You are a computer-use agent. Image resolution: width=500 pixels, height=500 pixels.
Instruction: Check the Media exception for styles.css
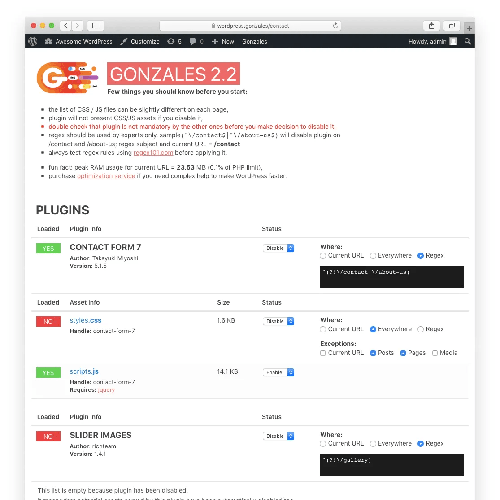tap(435, 353)
